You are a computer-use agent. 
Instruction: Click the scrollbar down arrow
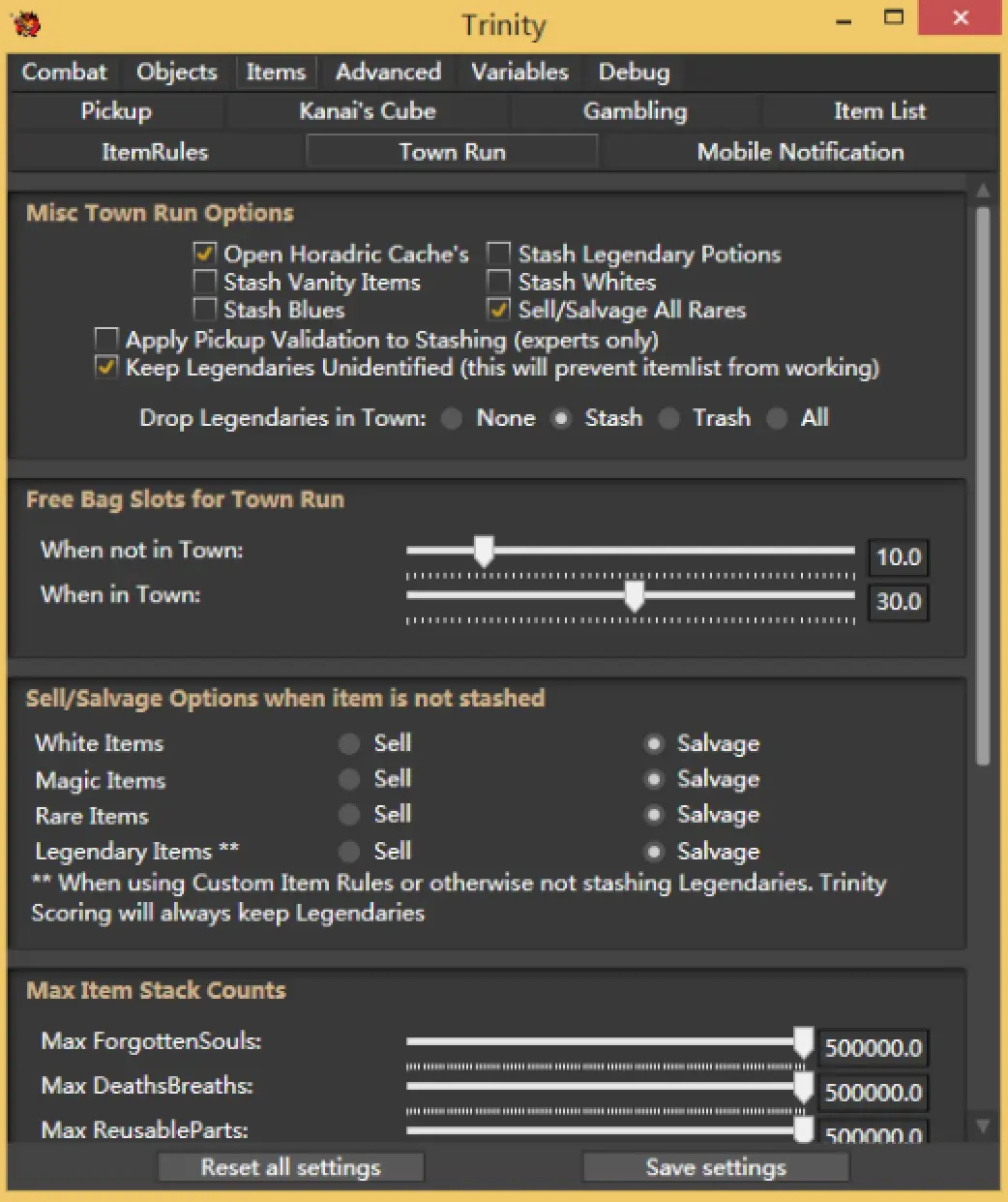[x=983, y=1126]
